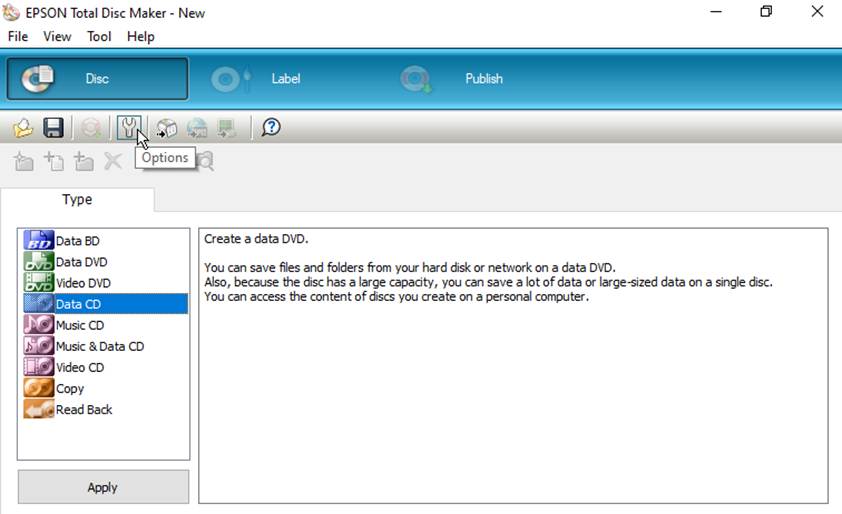The image size is (842, 514).
Task: Select the Disc view button
Action: pyautogui.click(x=97, y=79)
